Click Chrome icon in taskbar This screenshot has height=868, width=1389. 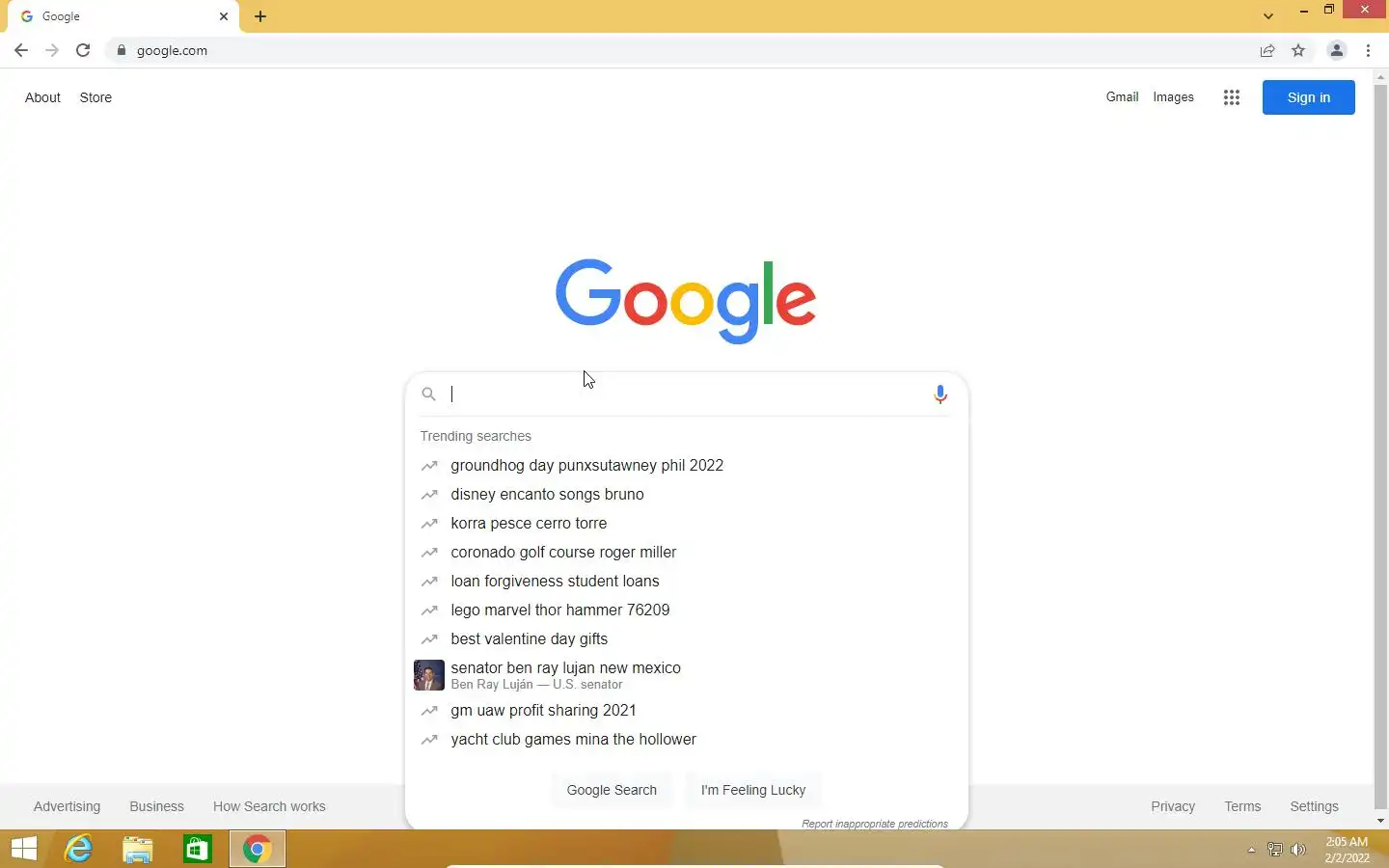pyautogui.click(x=257, y=849)
